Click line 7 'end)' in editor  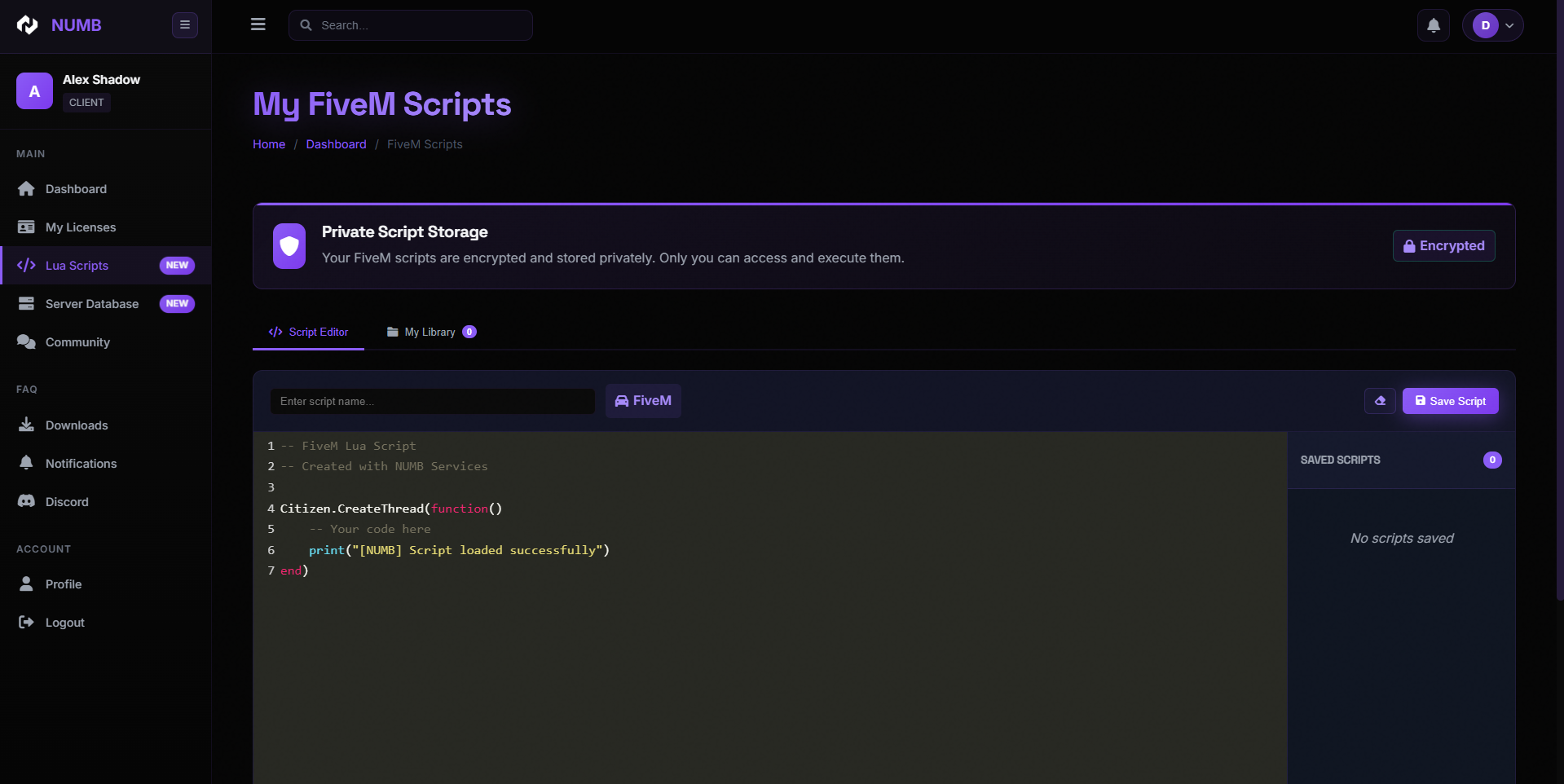pos(294,570)
